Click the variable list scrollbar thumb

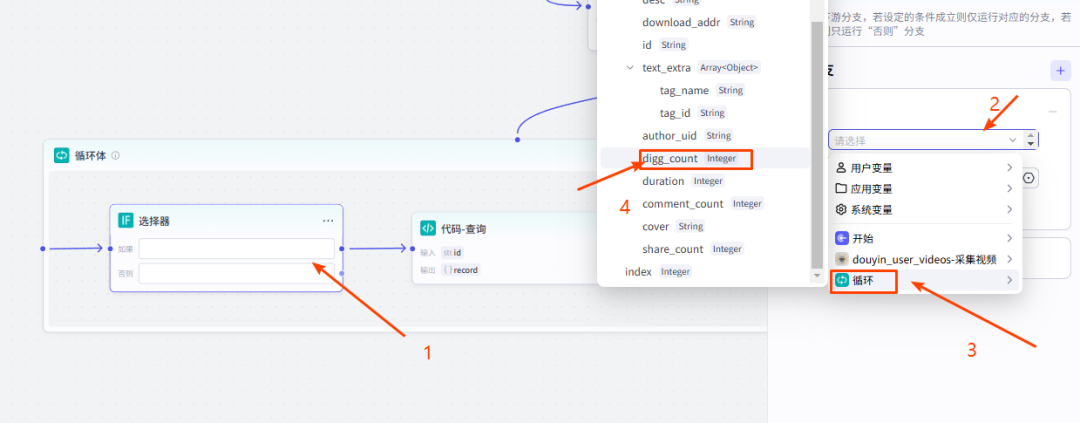(817, 145)
